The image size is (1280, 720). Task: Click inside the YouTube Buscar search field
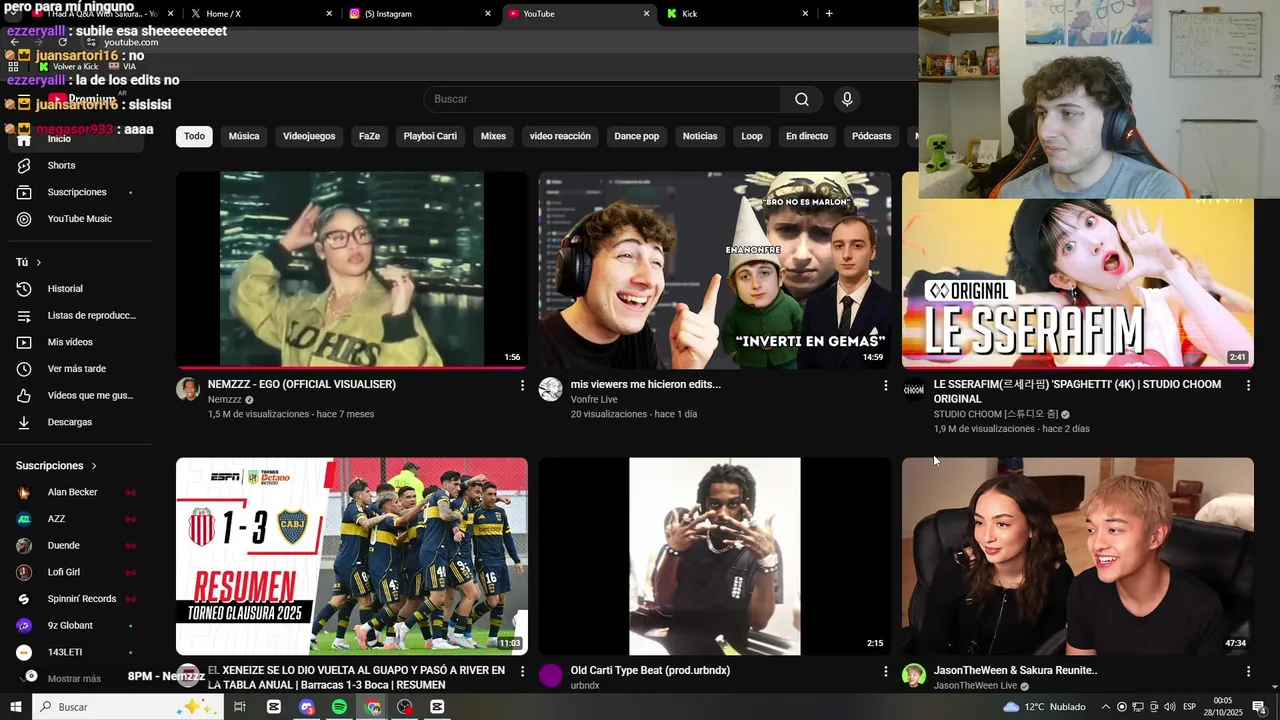[x=602, y=99]
